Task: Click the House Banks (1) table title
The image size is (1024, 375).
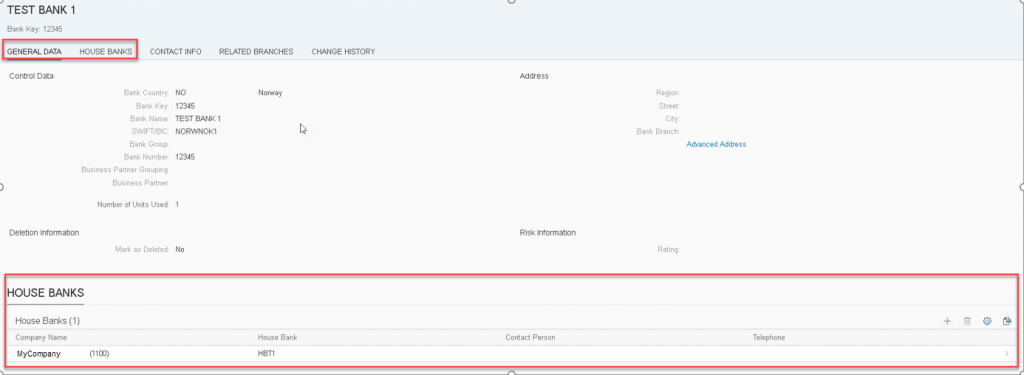Action: (x=48, y=321)
